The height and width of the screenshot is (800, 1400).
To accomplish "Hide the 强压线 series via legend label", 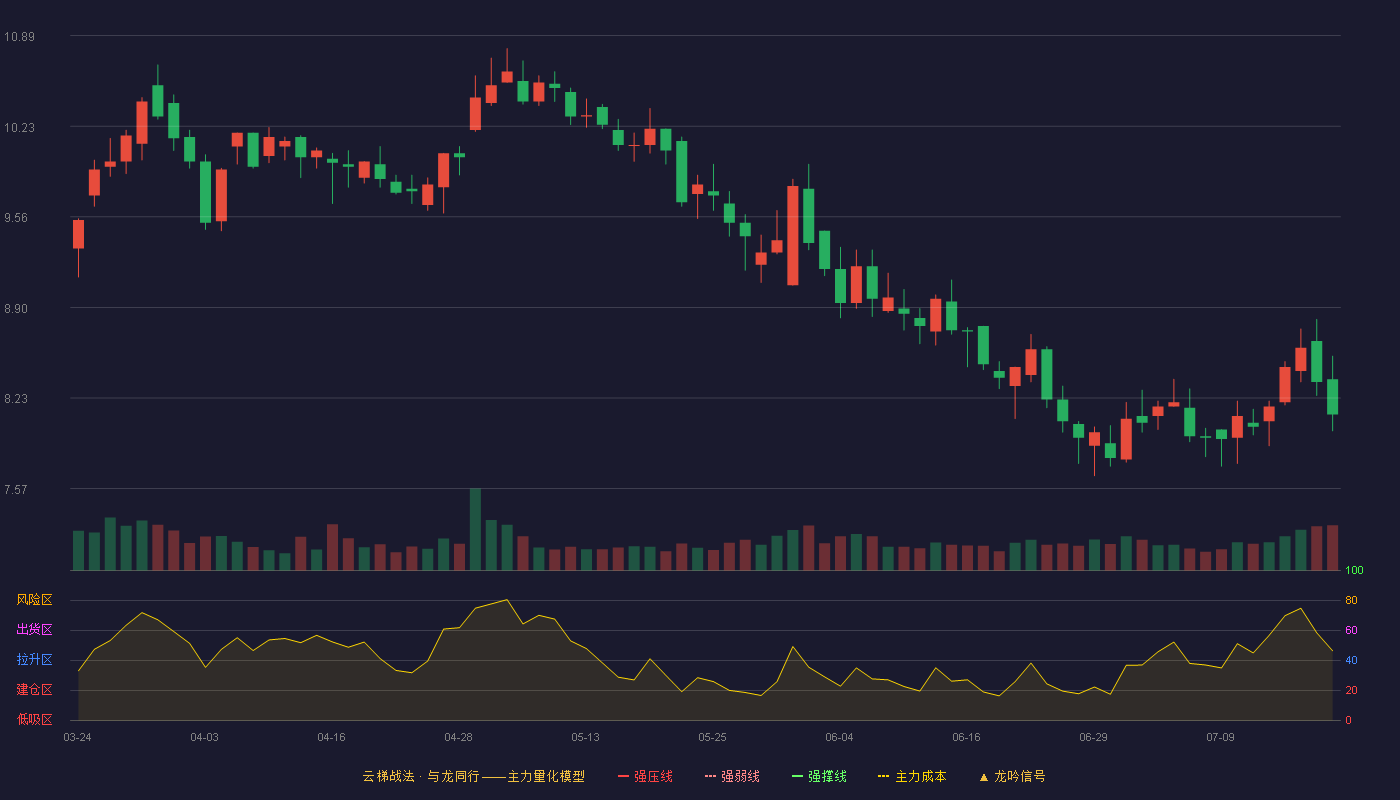I will (653, 776).
